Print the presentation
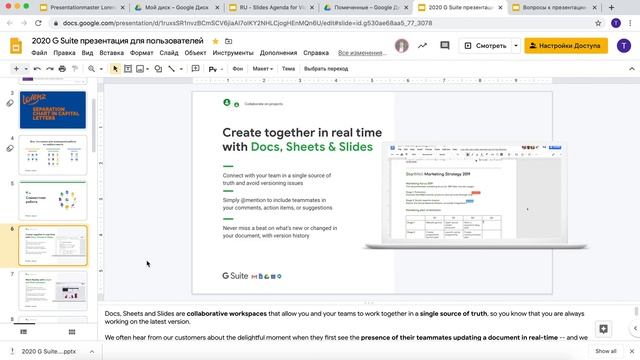This screenshot has width=640, height=360. tap(62, 69)
